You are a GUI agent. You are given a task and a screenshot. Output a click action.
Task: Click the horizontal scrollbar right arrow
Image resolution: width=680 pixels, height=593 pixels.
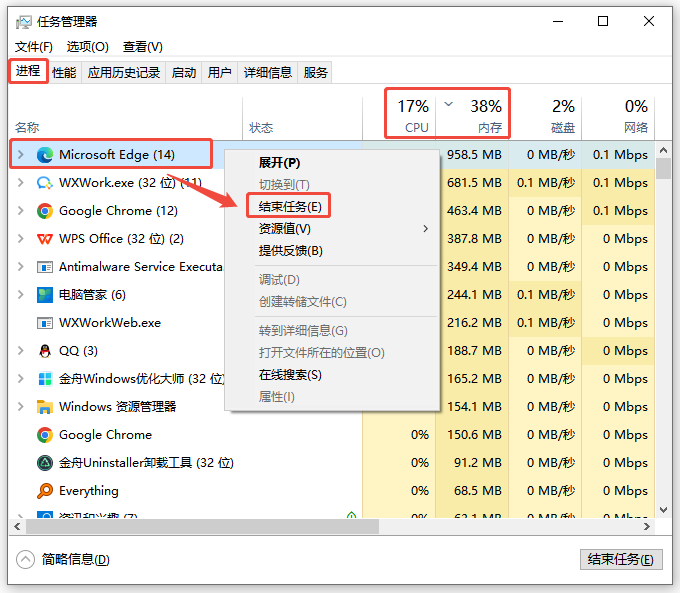click(x=647, y=527)
